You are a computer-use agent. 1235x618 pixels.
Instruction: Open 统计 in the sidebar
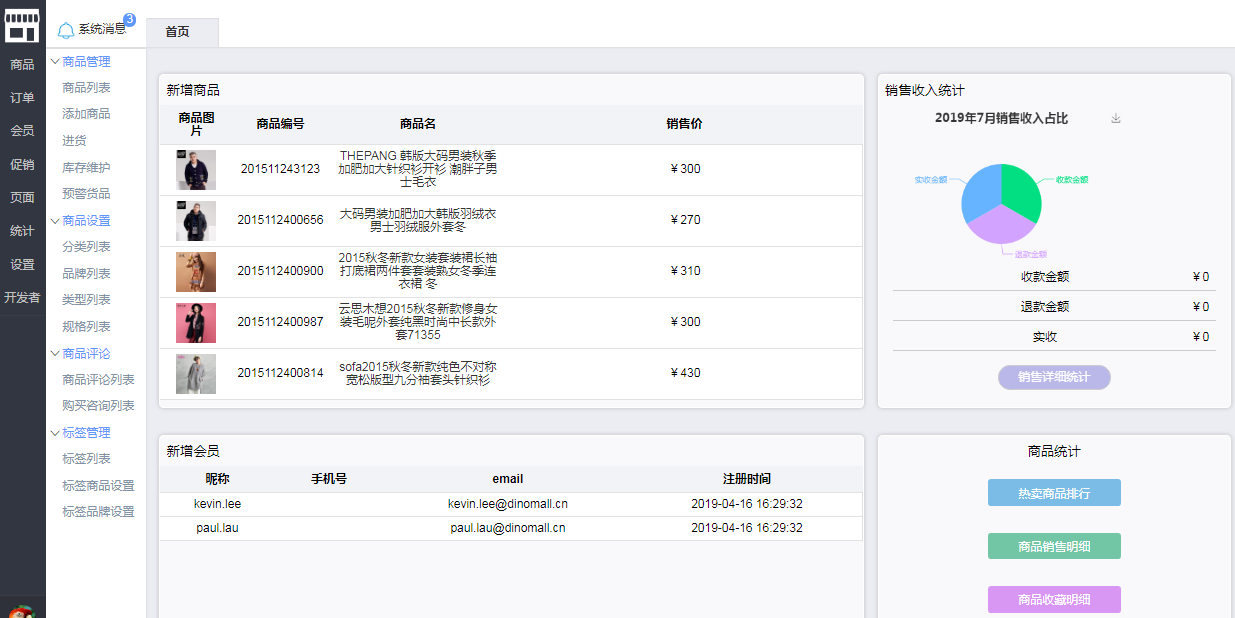tap(22, 231)
